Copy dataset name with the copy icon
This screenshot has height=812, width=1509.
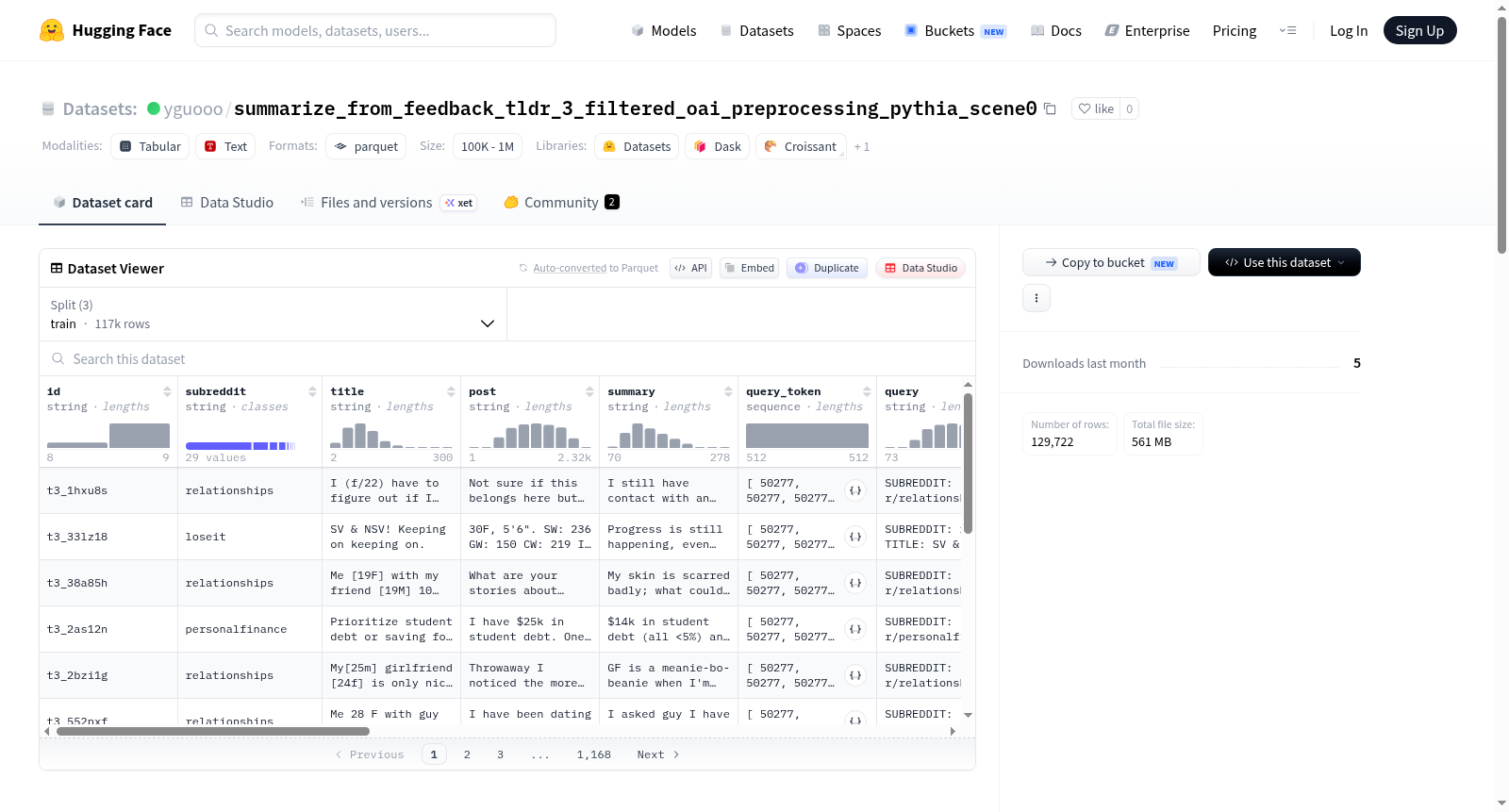point(1050,108)
